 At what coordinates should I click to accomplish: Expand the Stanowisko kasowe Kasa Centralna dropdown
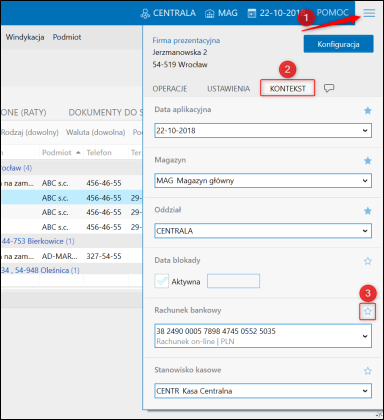365,391
